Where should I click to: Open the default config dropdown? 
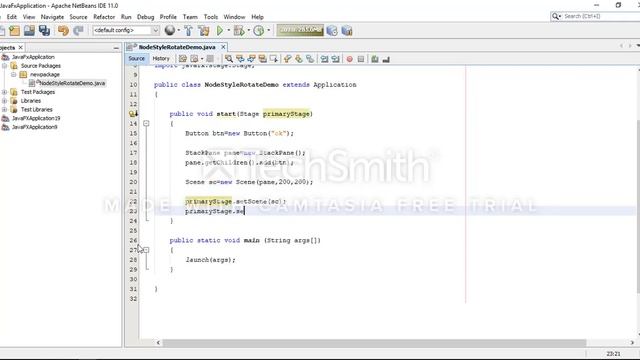pyautogui.click(x=126, y=30)
